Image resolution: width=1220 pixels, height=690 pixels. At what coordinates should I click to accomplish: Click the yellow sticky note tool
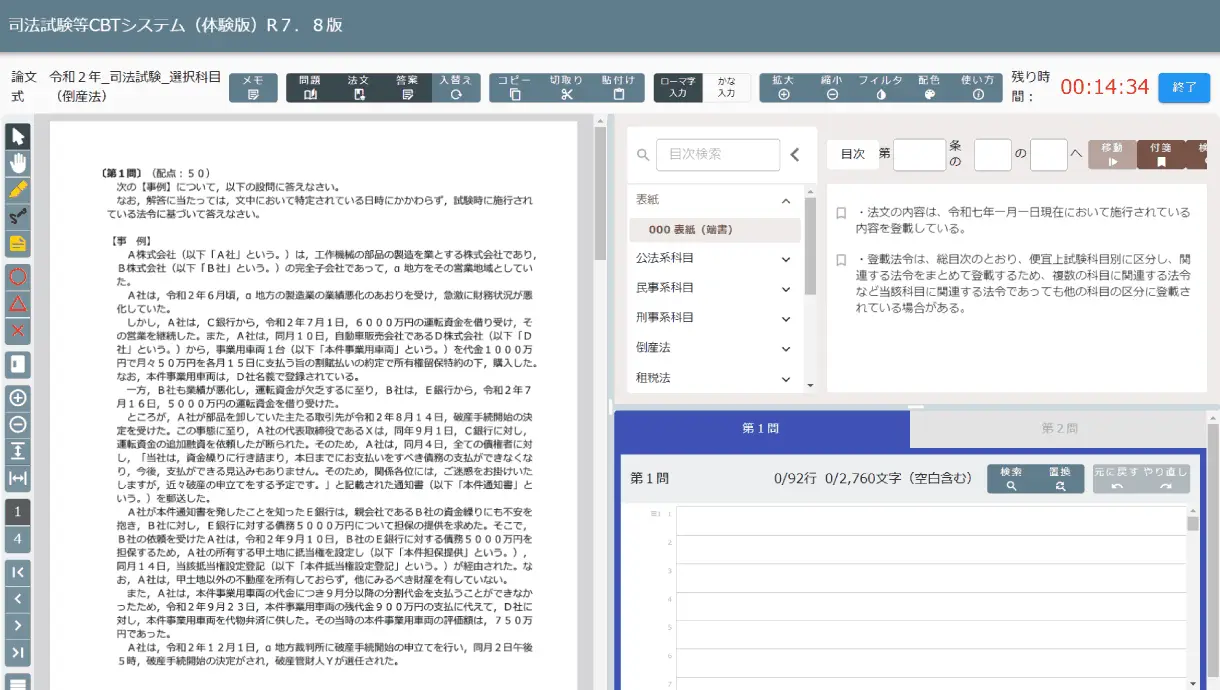[x=18, y=243]
